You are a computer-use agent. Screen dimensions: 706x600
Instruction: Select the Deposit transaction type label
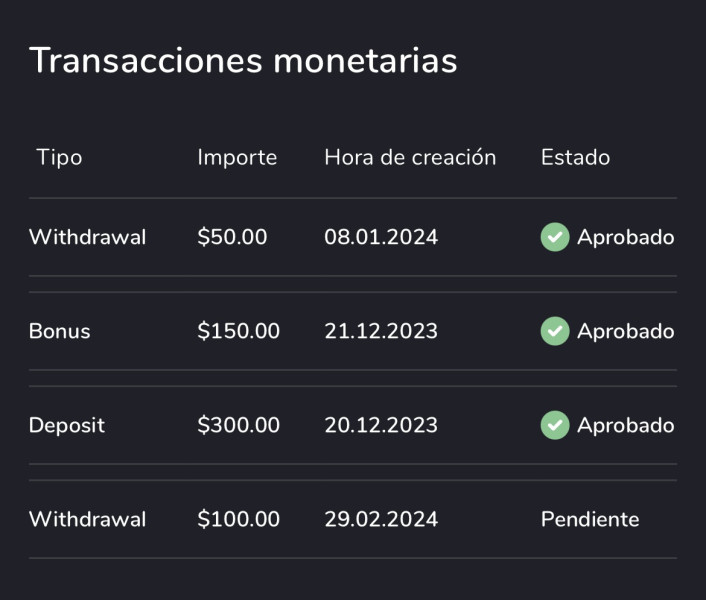(66, 425)
